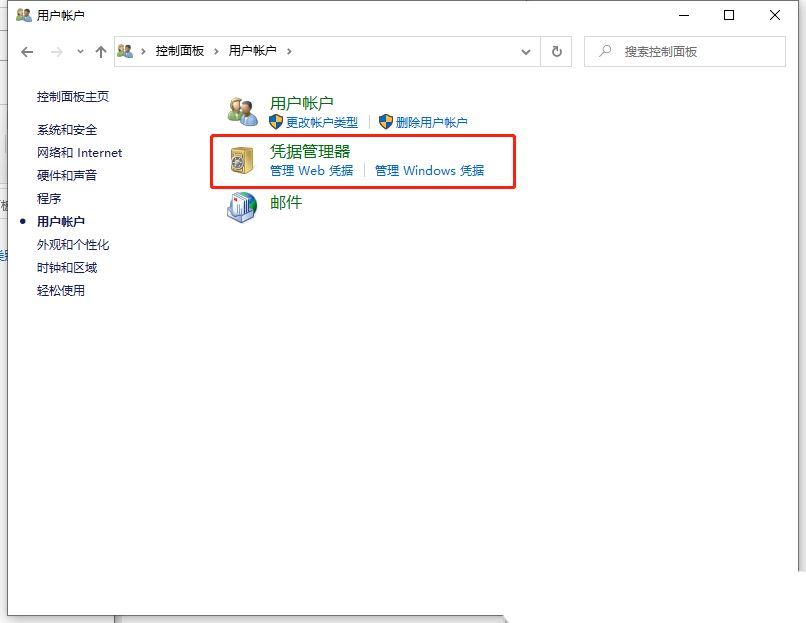Click the Credential Manager safe icon
The height and width of the screenshot is (623, 806).
coord(241,161)
